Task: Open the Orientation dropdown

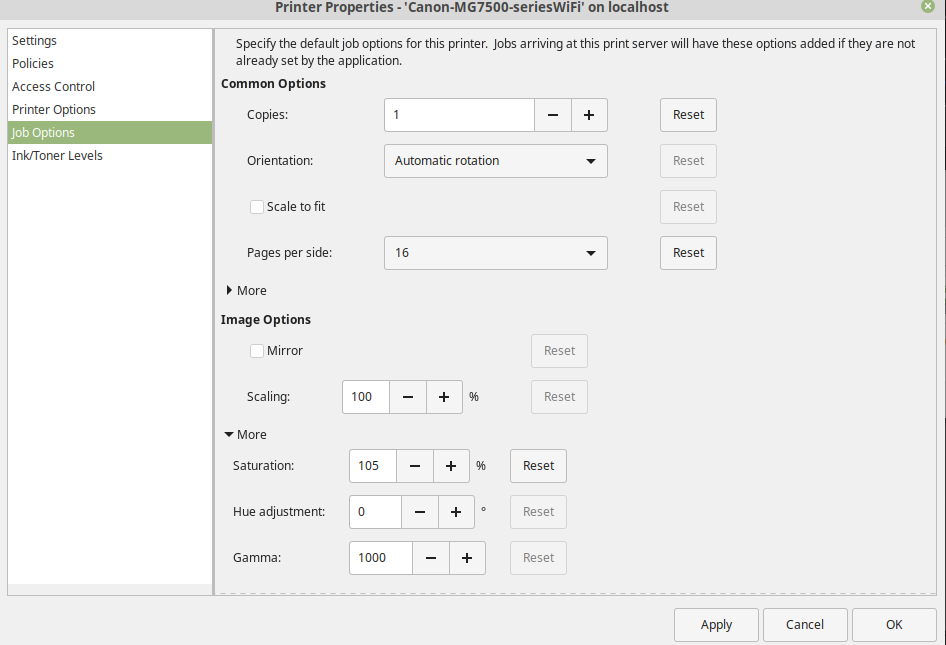Action: click(x=495, y=161)
